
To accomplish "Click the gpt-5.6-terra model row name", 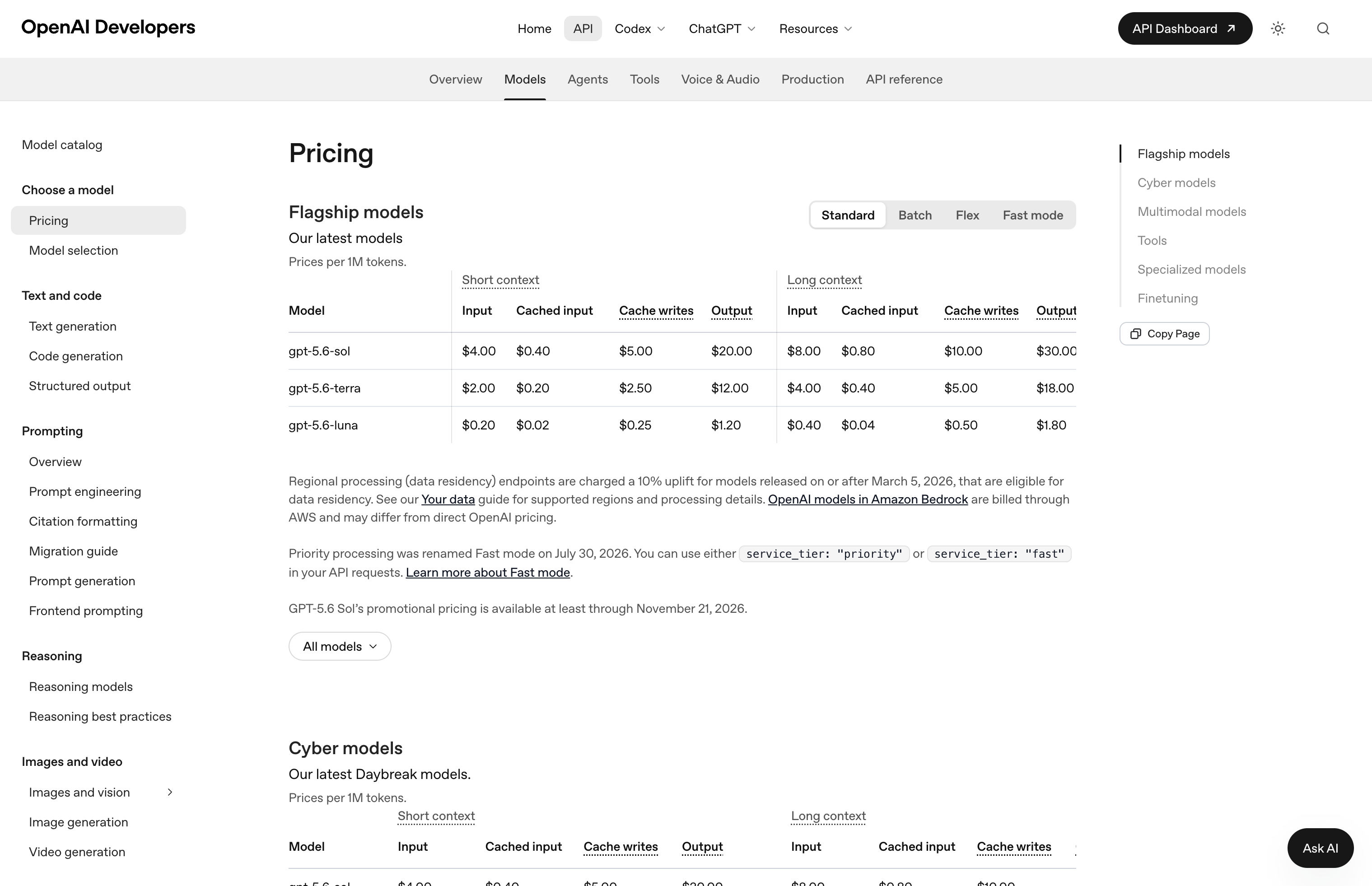I will point(324,388).
